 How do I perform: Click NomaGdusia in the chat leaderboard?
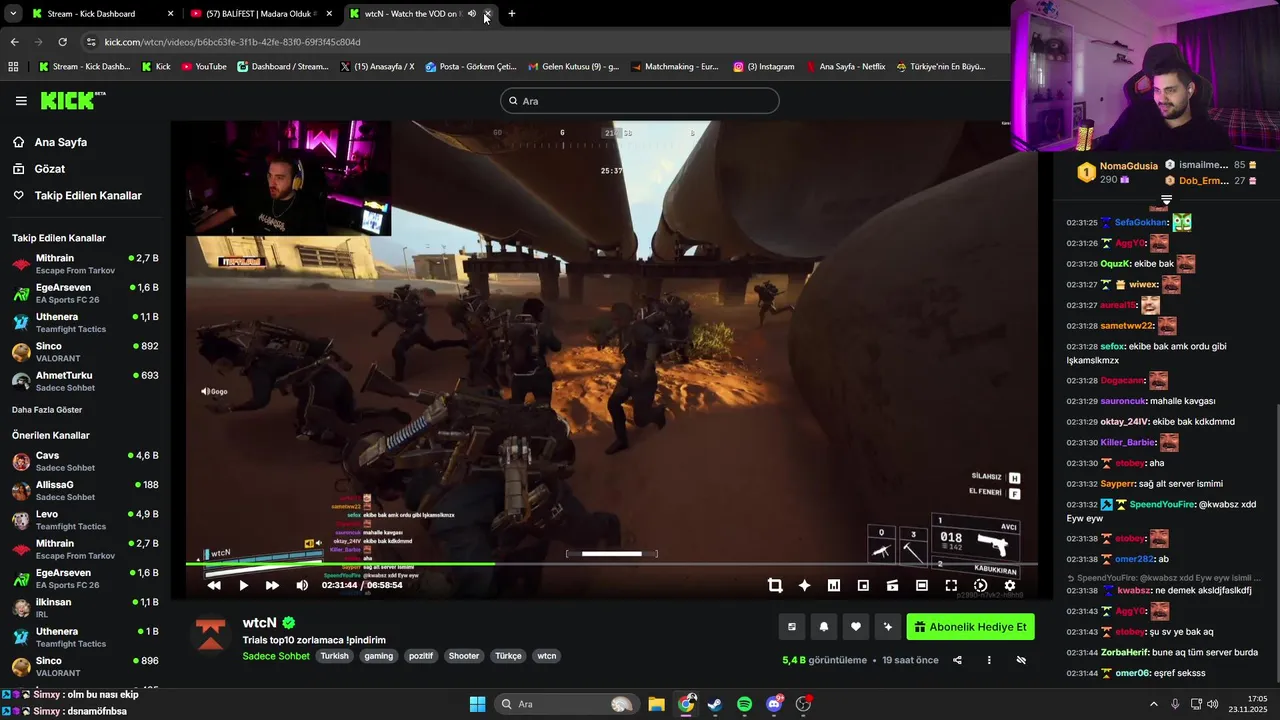pos(1128,166)
